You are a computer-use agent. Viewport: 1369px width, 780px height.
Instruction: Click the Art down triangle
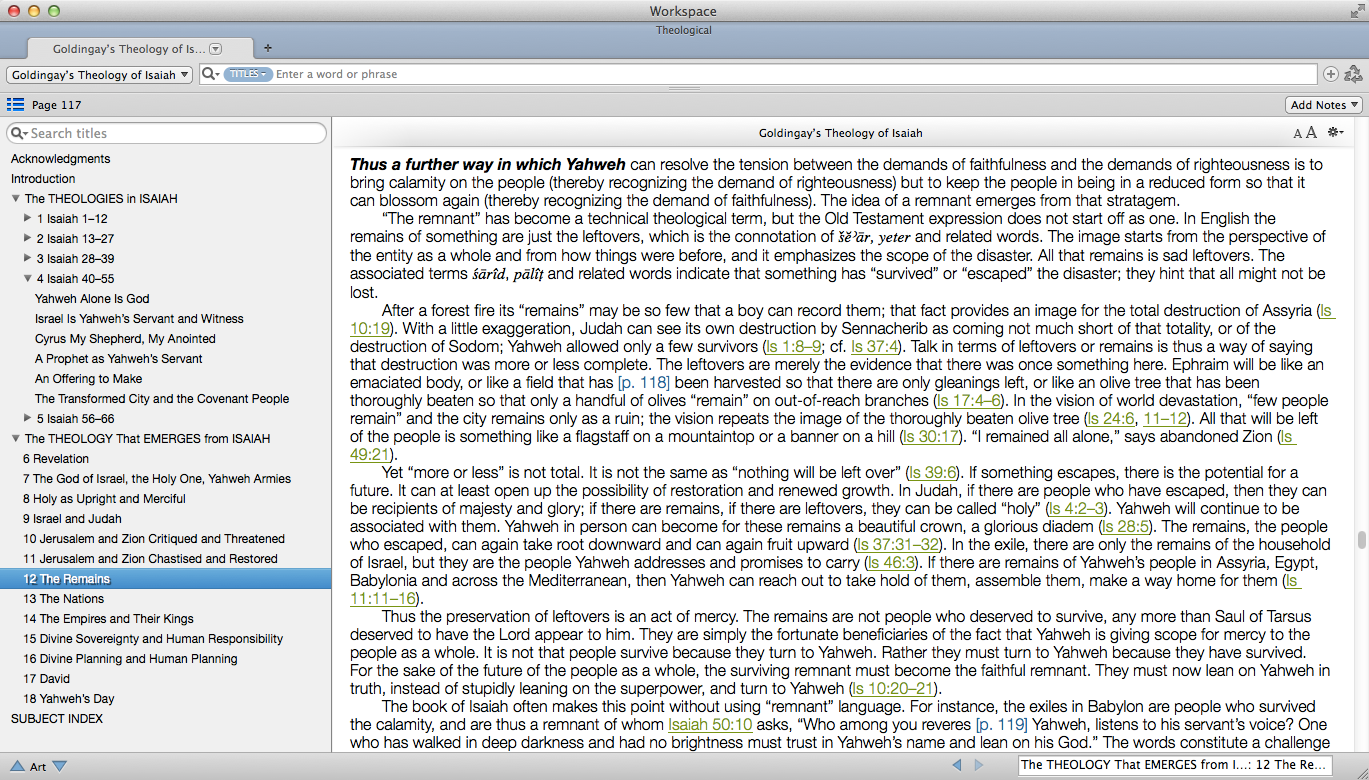(60, 766)
